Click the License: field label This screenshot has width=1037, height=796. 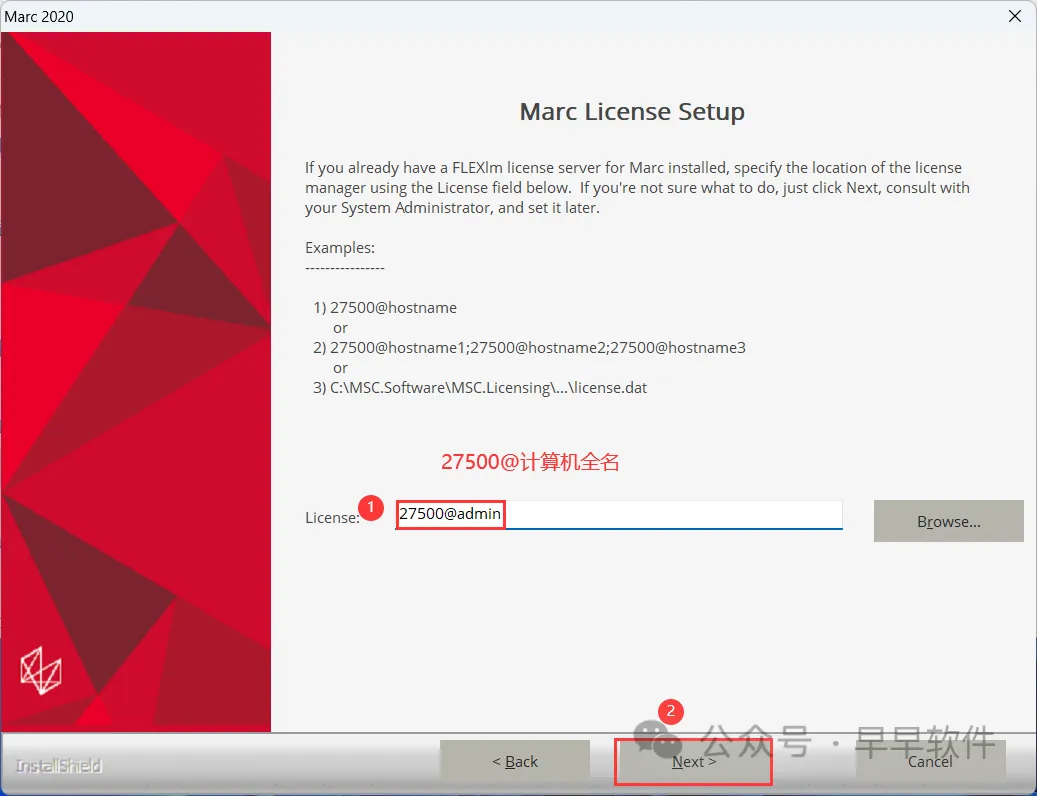[332, 518]
